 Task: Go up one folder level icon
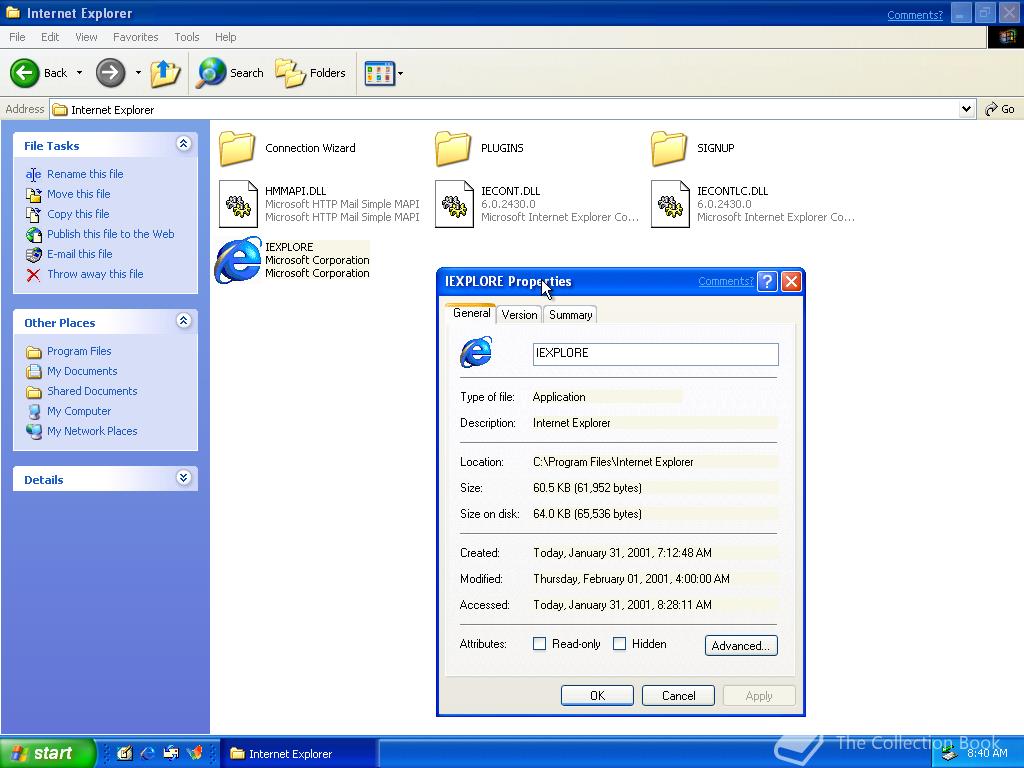point(165,72)
